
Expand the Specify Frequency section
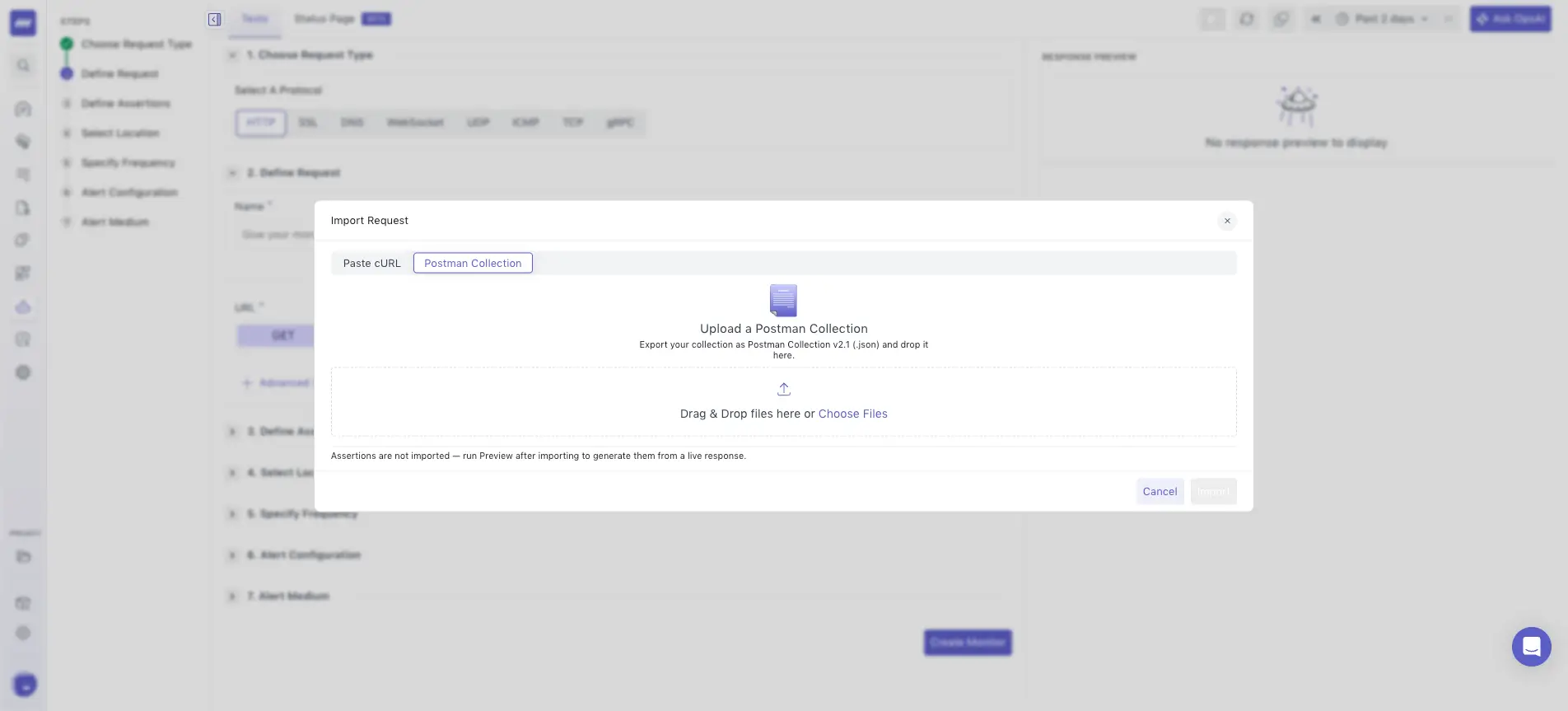tap(232, 514)
